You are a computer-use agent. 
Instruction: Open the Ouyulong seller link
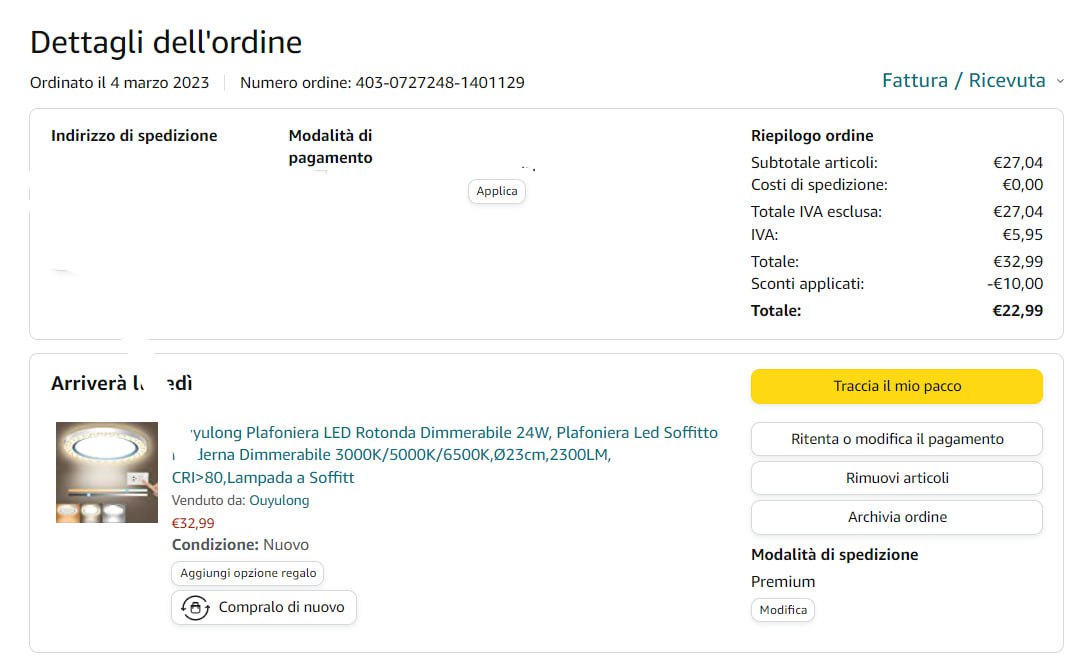pos(279,500)
